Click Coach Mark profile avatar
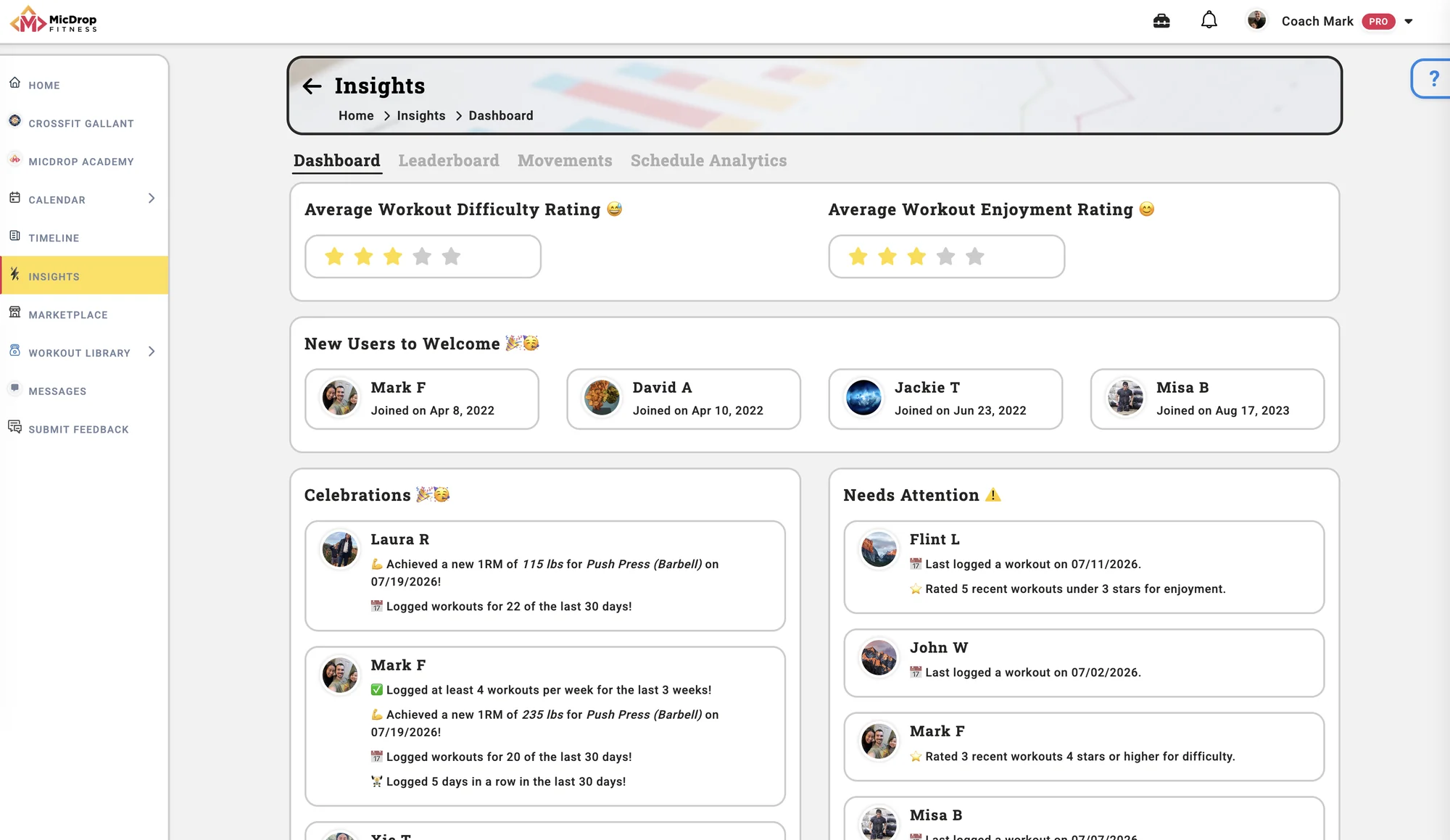This screenshot has width=1450, height=840. pos(1256,20)
